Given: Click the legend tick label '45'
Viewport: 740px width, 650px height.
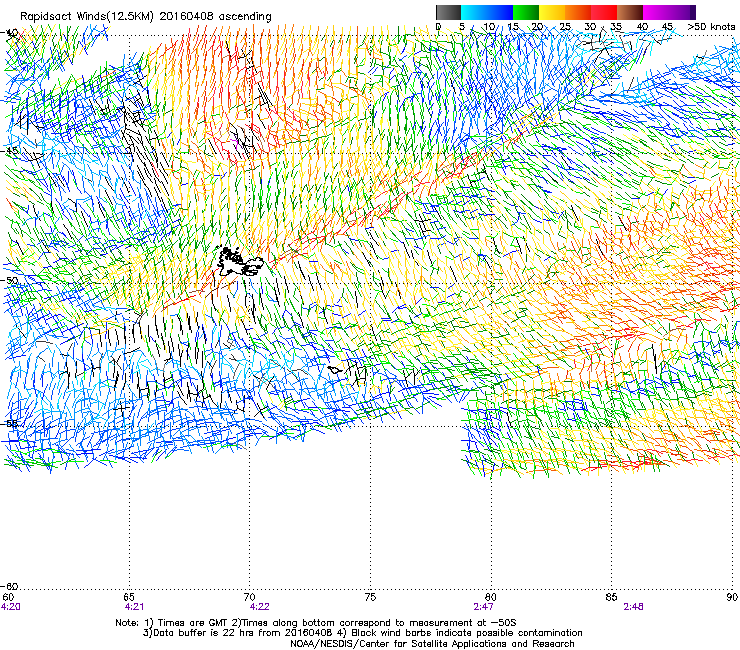Looking at the screenshot, I should tap(667, 27).
